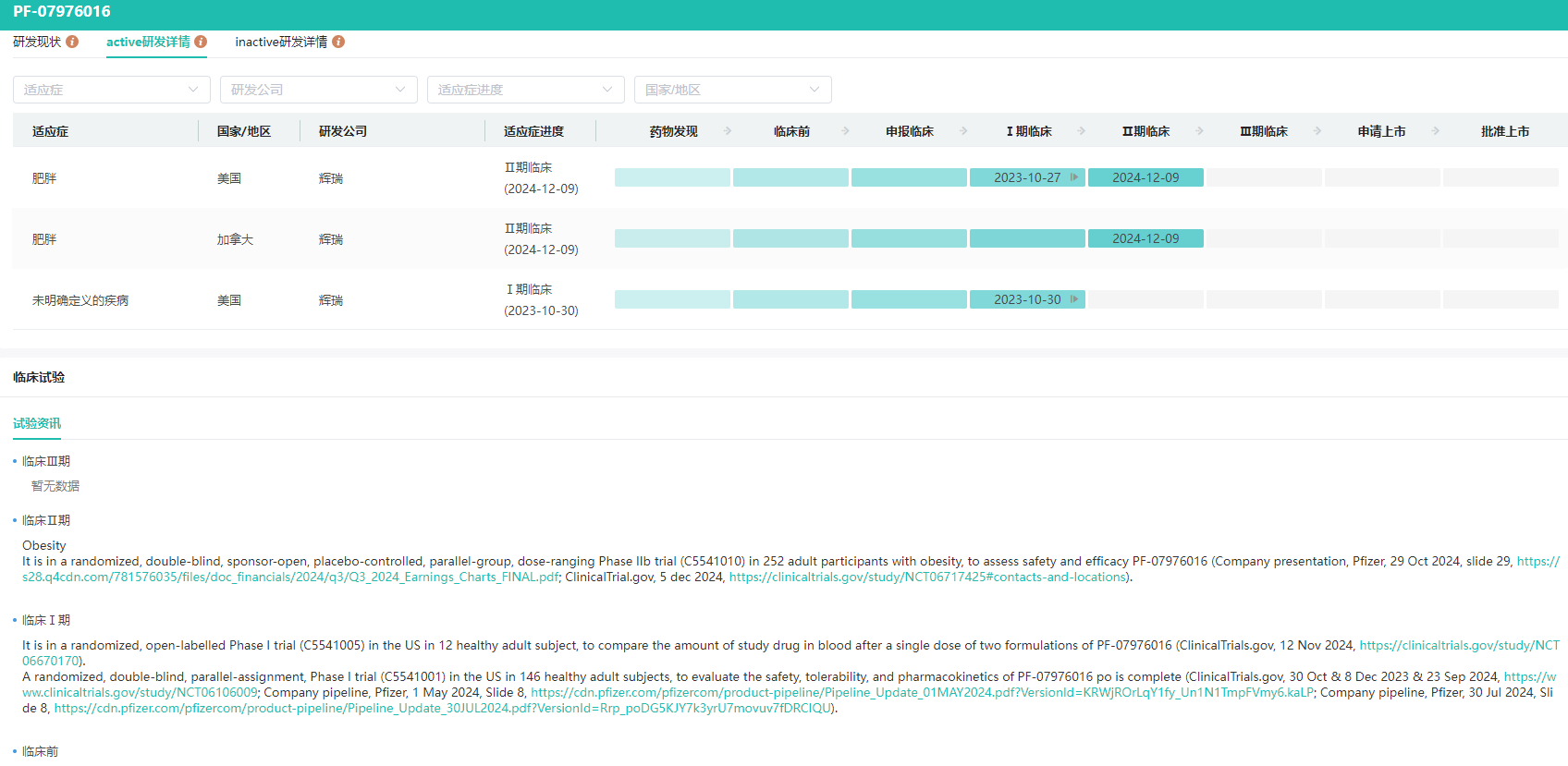Select the 试验资讯 tab
This screenshot has width=1568, height=766.
[x=37, y=423]
